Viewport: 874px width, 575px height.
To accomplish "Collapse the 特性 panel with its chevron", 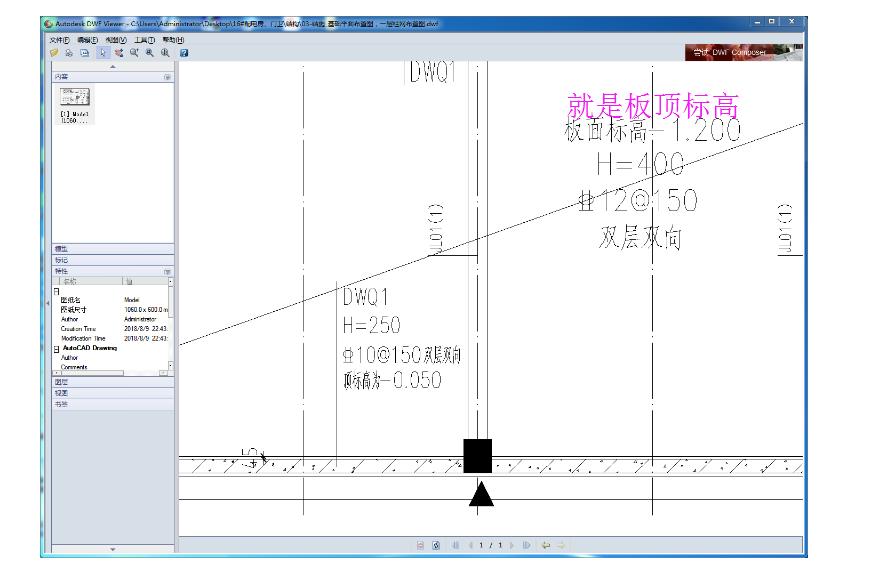I will [167, 271].
